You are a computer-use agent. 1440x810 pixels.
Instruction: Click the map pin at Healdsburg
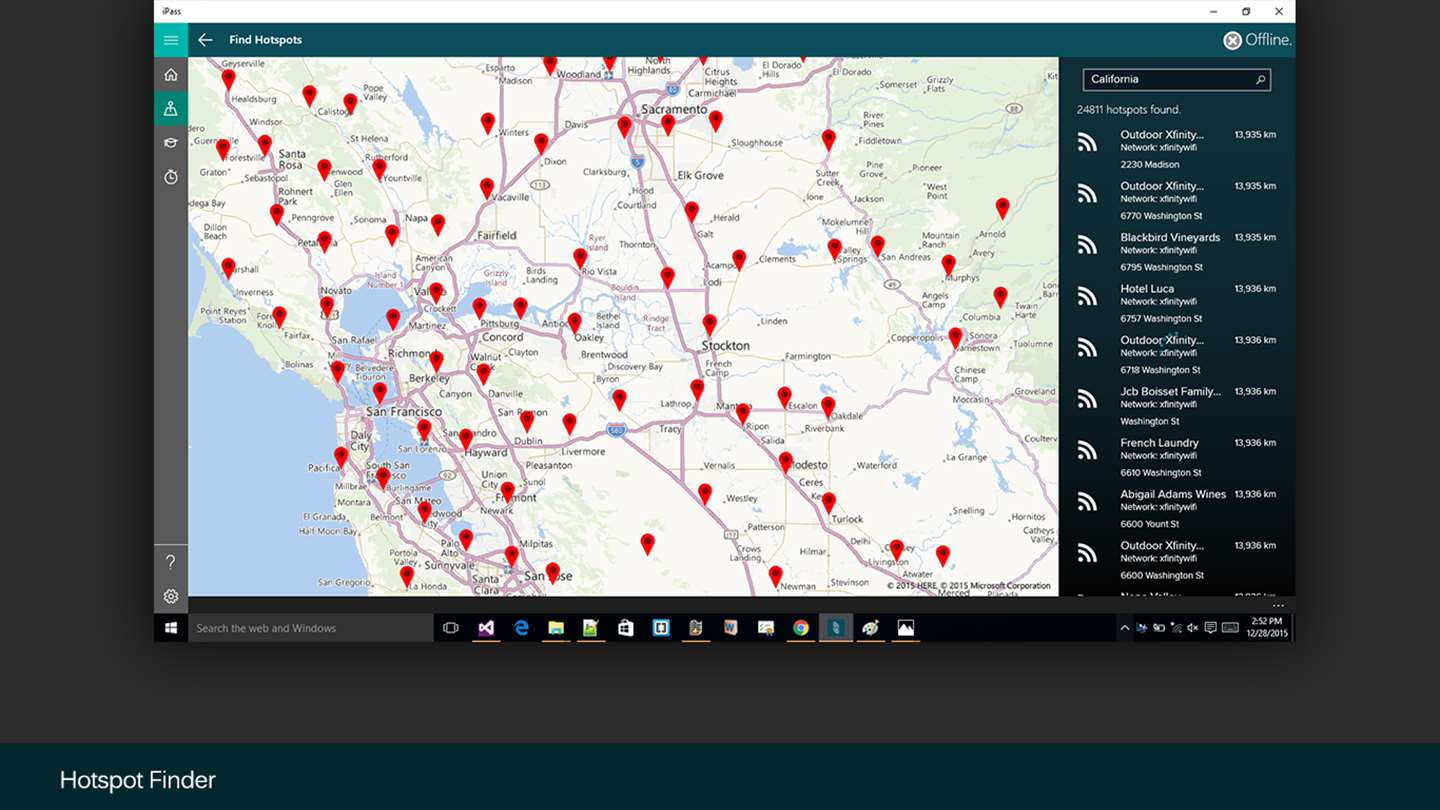coord(228,80)
